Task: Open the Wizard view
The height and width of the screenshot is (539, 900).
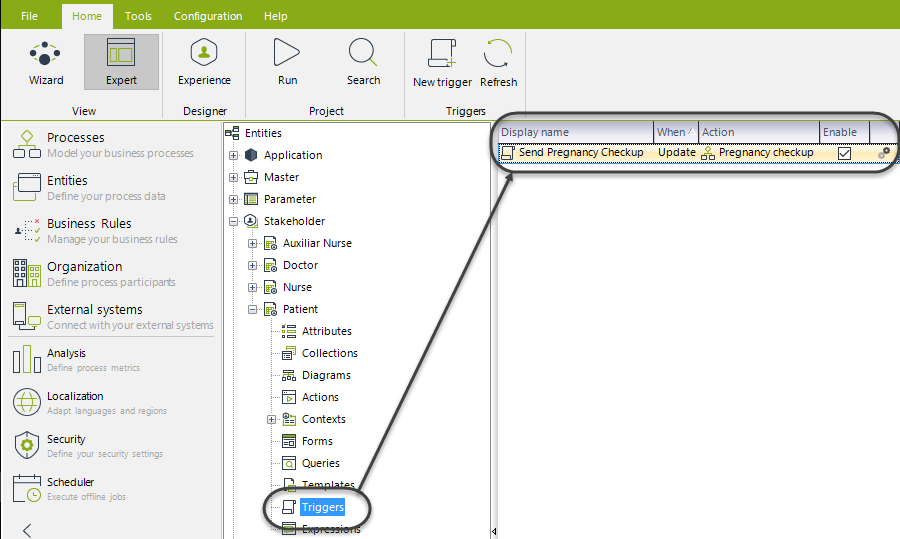Action: pos(46,62)
